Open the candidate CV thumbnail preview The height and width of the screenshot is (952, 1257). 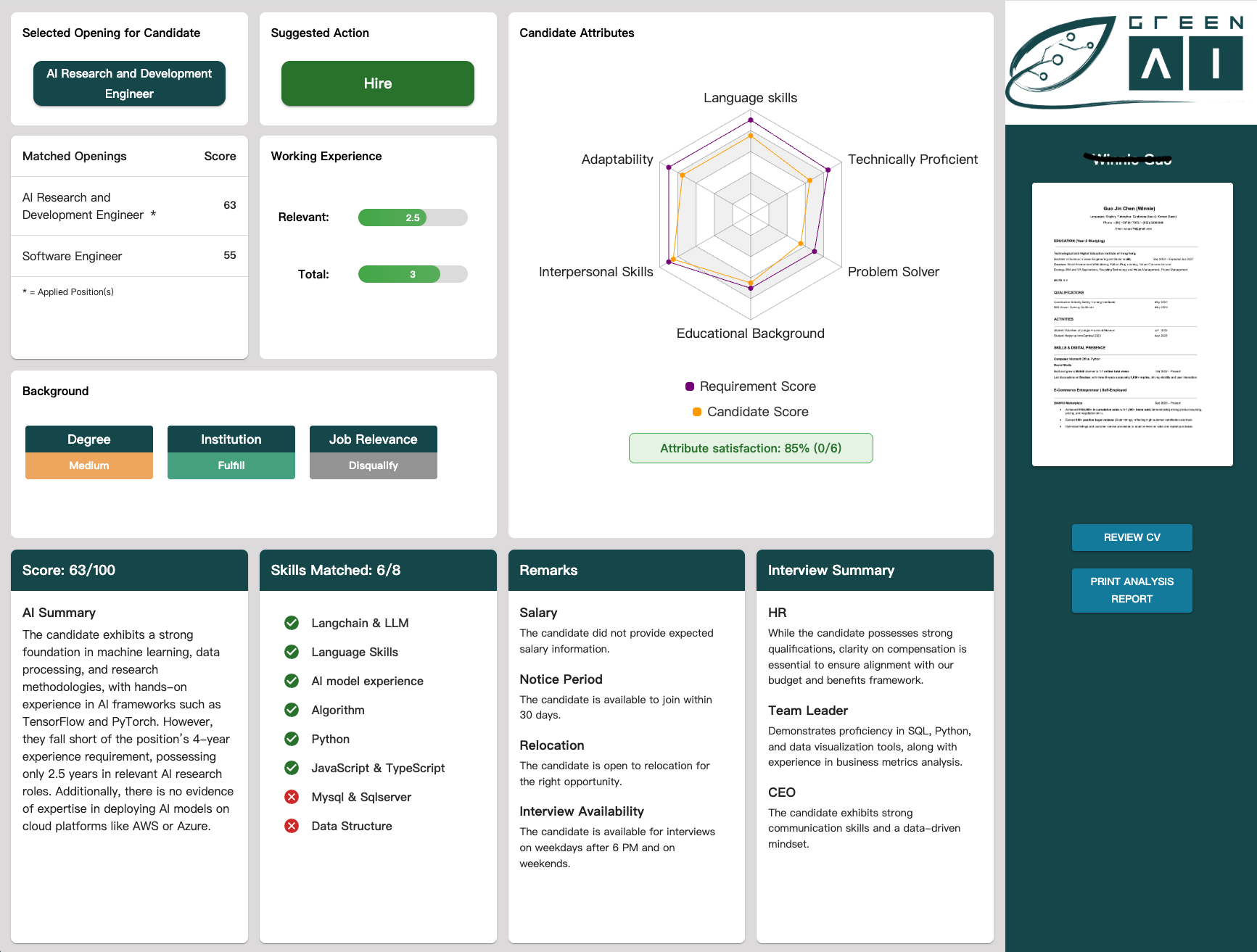point(1132,324)
